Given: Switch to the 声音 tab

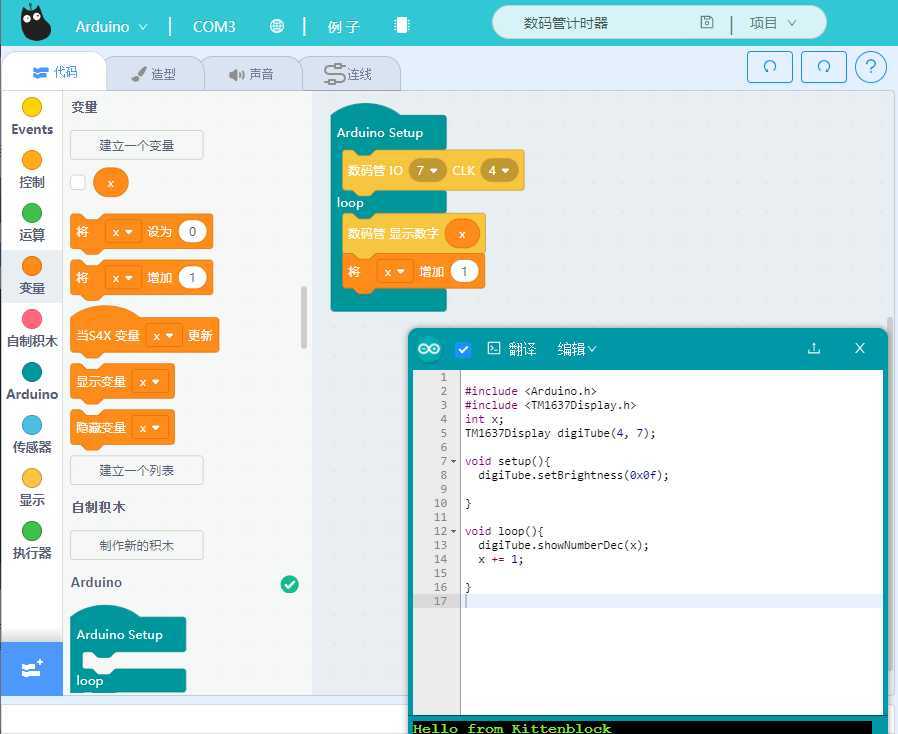Looking at the screenshot, I should coord(251,74).
